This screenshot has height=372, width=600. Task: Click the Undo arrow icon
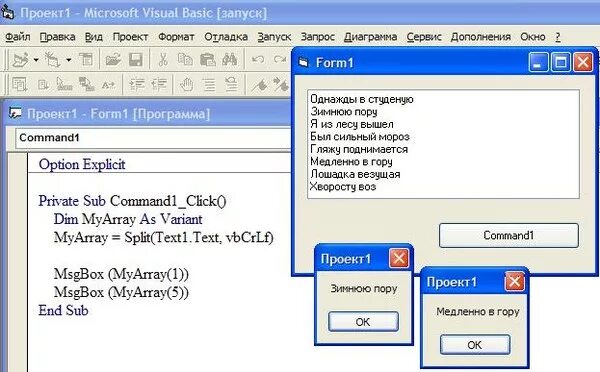click(x=258, y=60)
